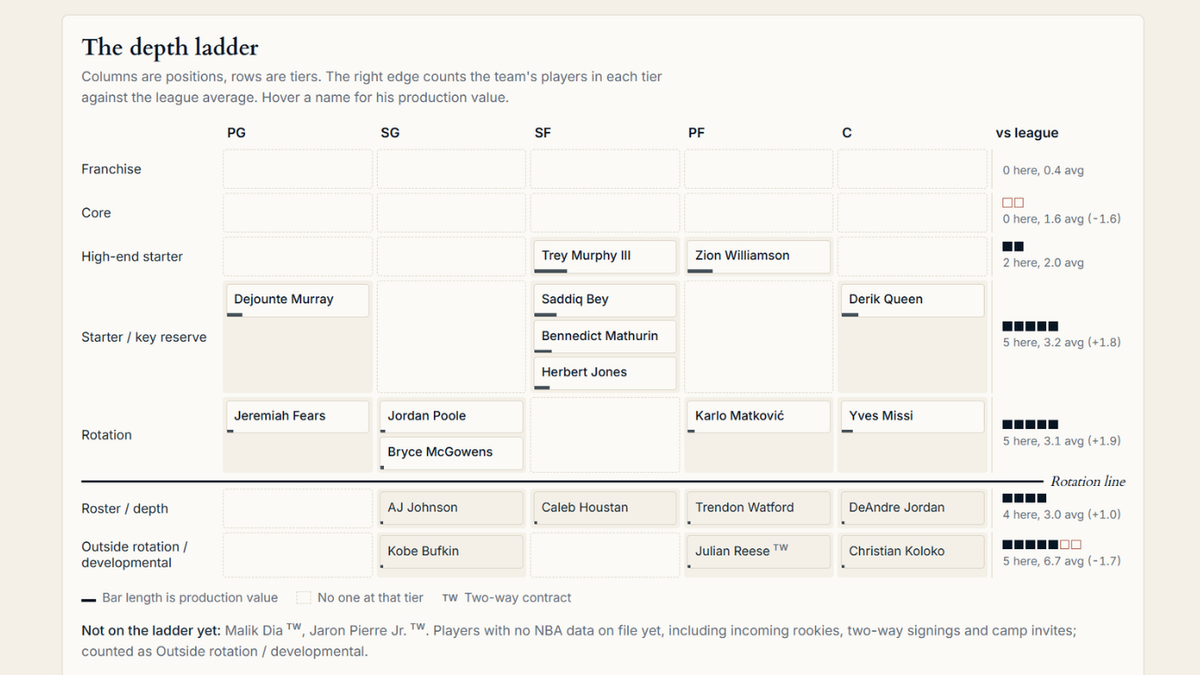Click the "Rotation line" divider label
The image size is (1200, 675).
(1088, 482)
